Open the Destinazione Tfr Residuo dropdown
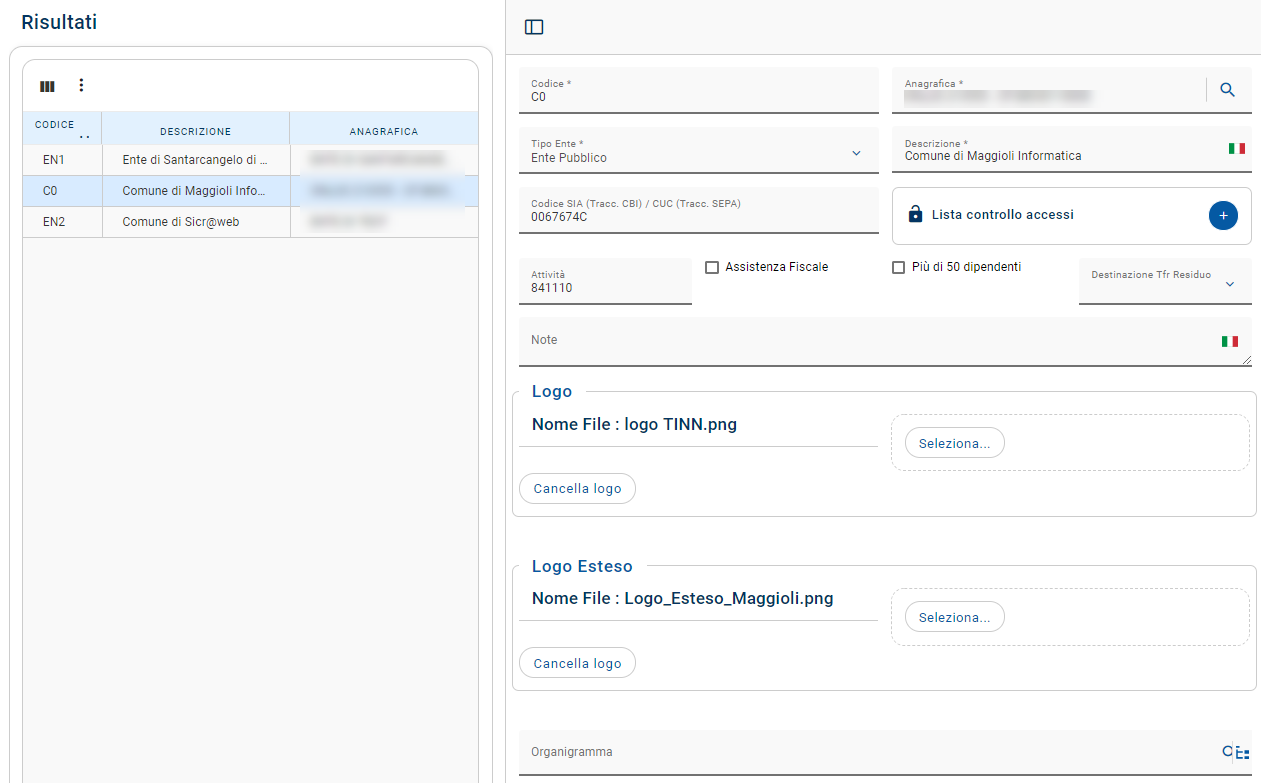 [x=1230, y=284]
